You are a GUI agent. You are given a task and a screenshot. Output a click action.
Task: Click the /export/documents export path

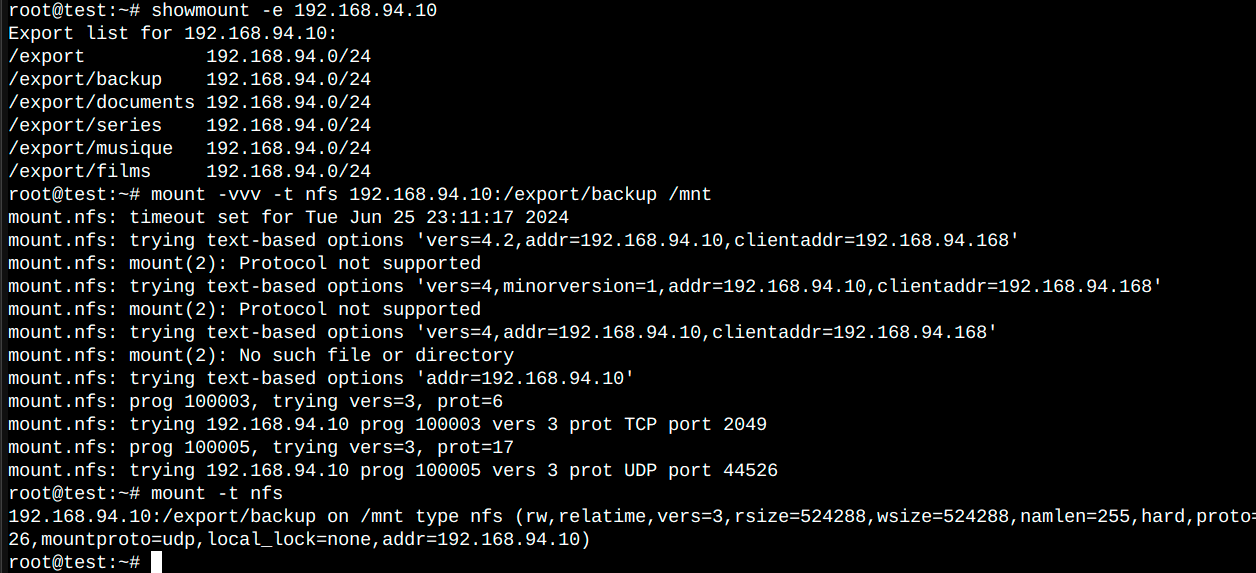(101, 103)
